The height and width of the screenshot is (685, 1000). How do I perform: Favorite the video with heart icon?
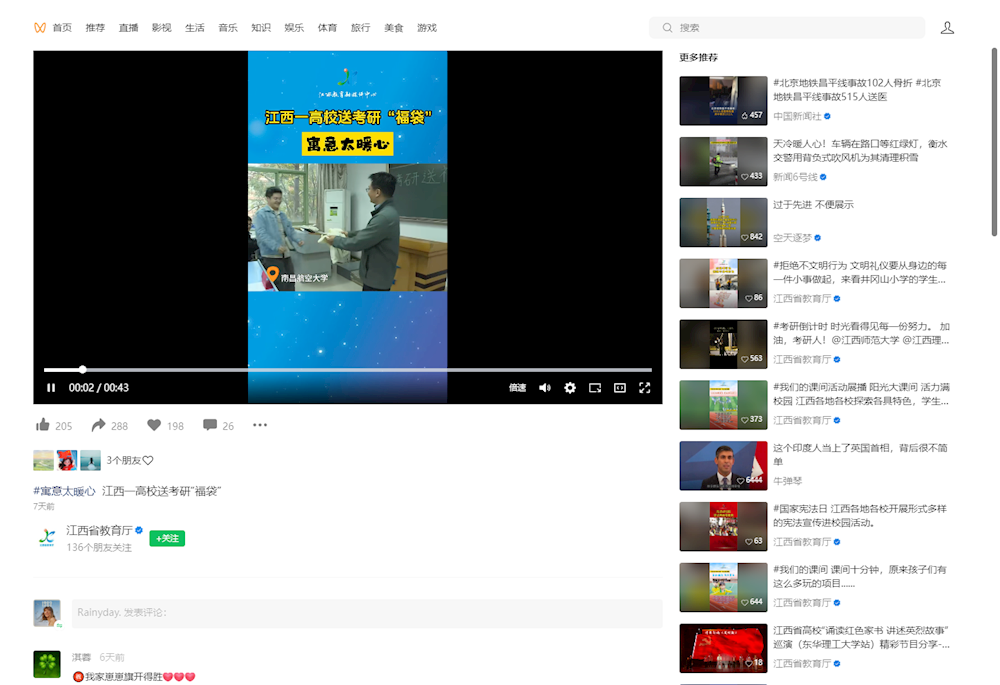click(x=154, y=425)
